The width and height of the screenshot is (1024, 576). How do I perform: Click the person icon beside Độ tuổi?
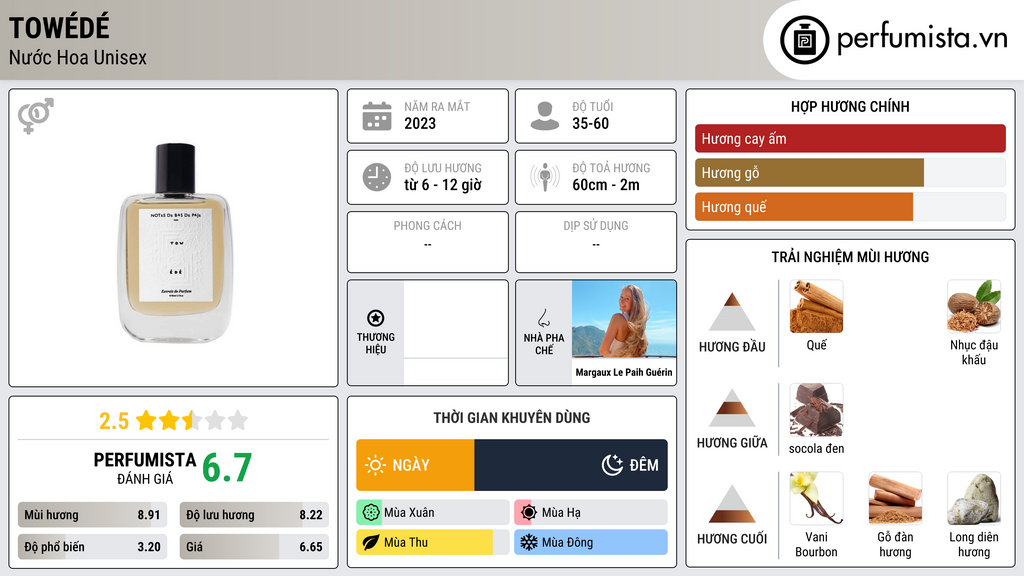[x=545, y=116]
